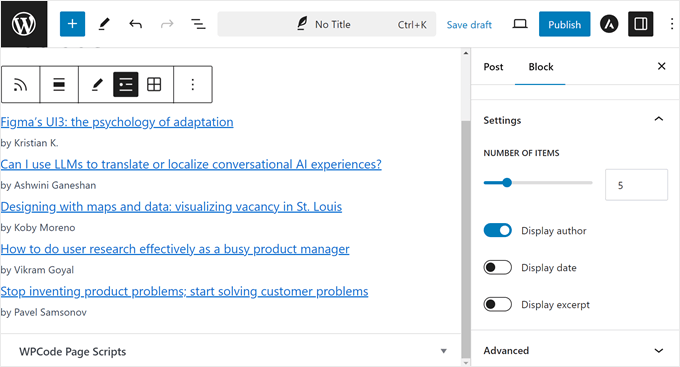Click the author text by Ashwini Ganeshan
680x367 pixels.
(x=49, y=185)
